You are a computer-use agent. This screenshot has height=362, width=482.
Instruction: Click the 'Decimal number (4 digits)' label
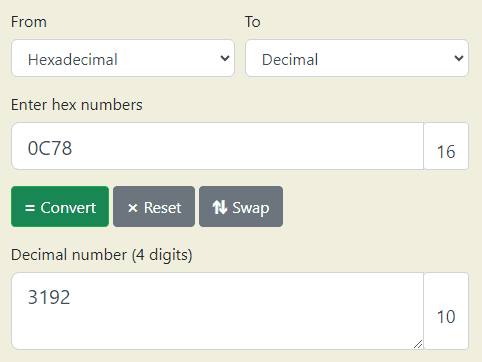coord(102,255)
